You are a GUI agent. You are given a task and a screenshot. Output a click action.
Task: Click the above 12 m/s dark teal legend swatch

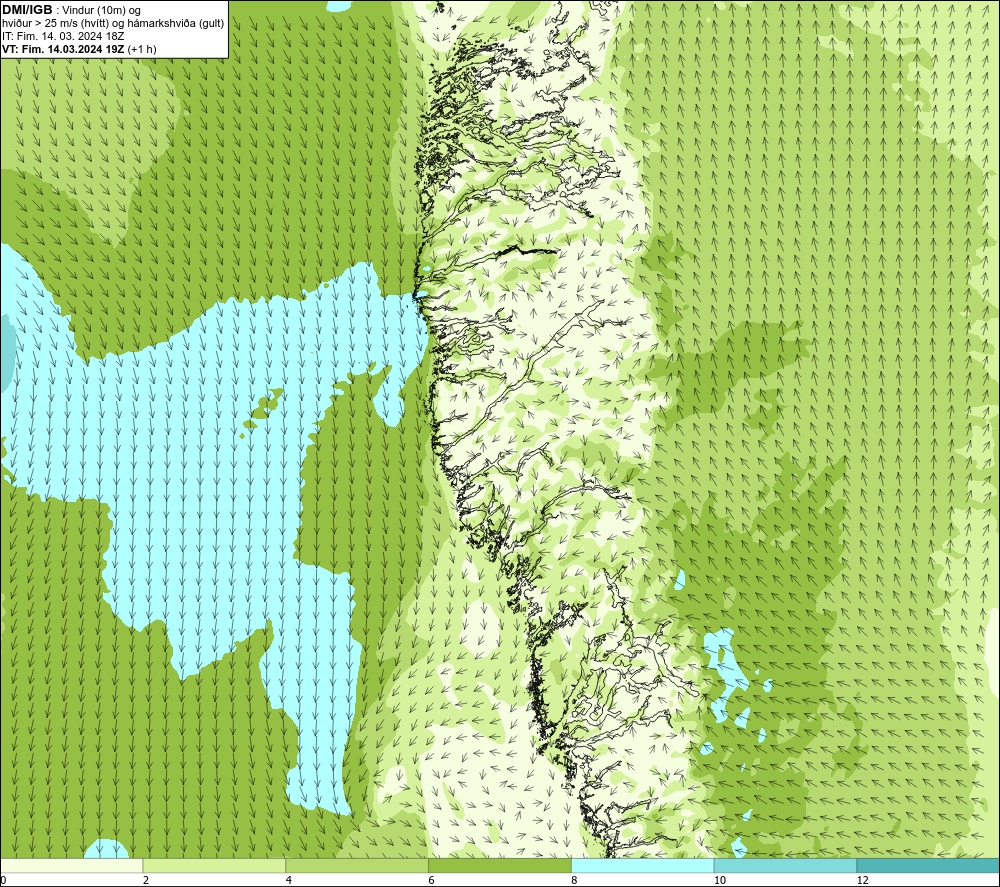coord(928,865)
